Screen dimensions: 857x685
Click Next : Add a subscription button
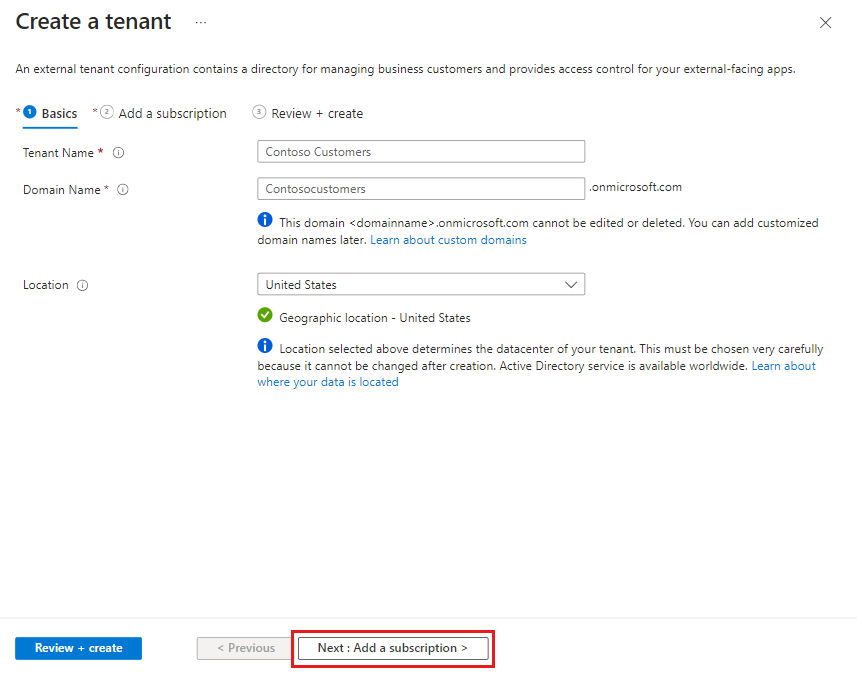pyautogui.click(x=393, y=648)
